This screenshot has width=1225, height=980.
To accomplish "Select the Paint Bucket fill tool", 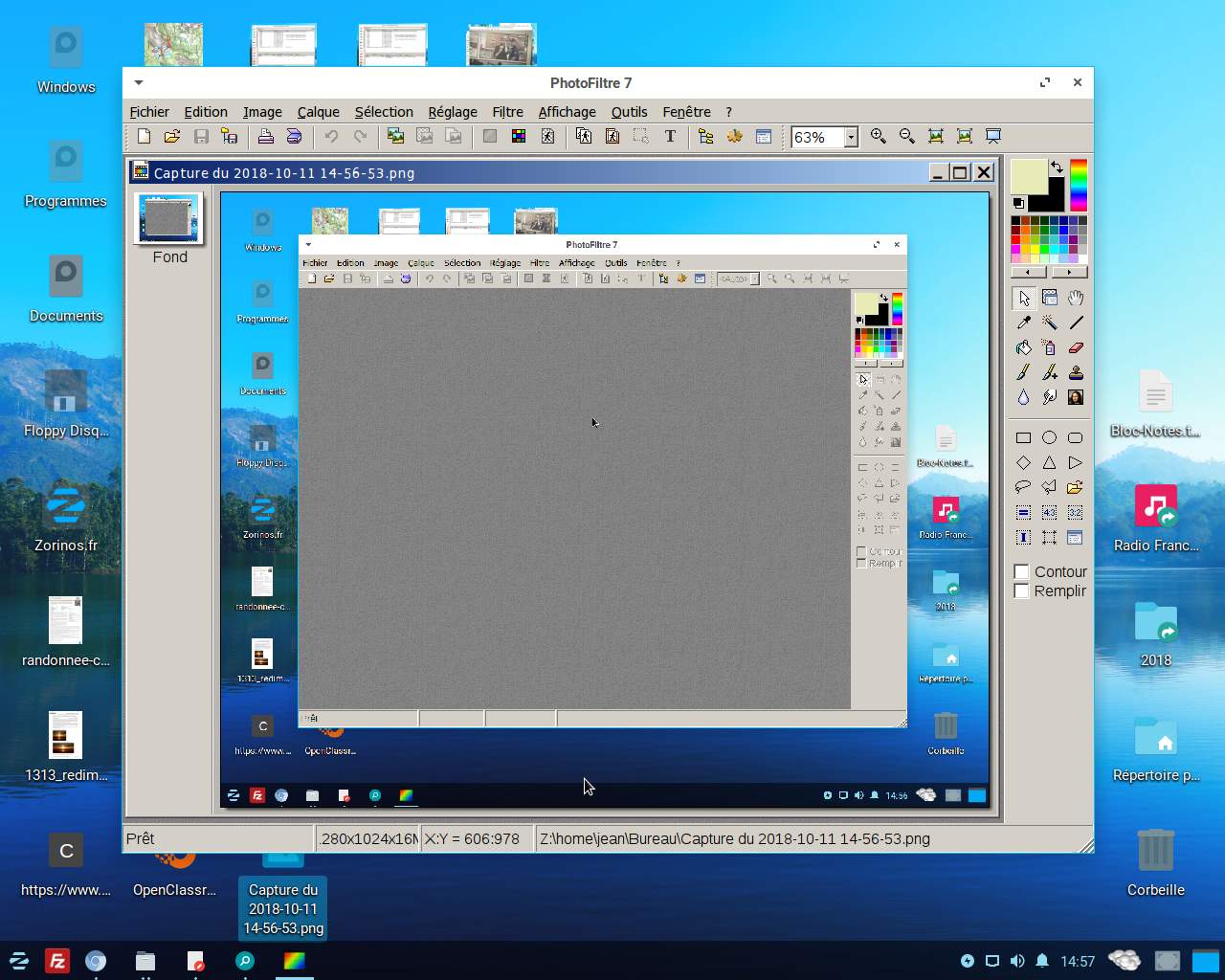I will point(1023,347).
